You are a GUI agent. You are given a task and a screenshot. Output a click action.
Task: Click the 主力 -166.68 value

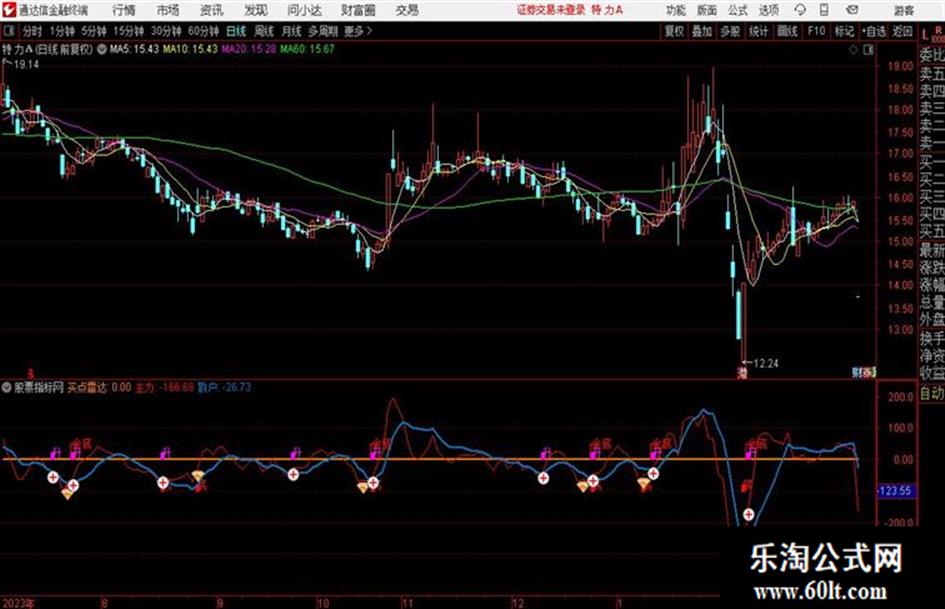(164, 387)
